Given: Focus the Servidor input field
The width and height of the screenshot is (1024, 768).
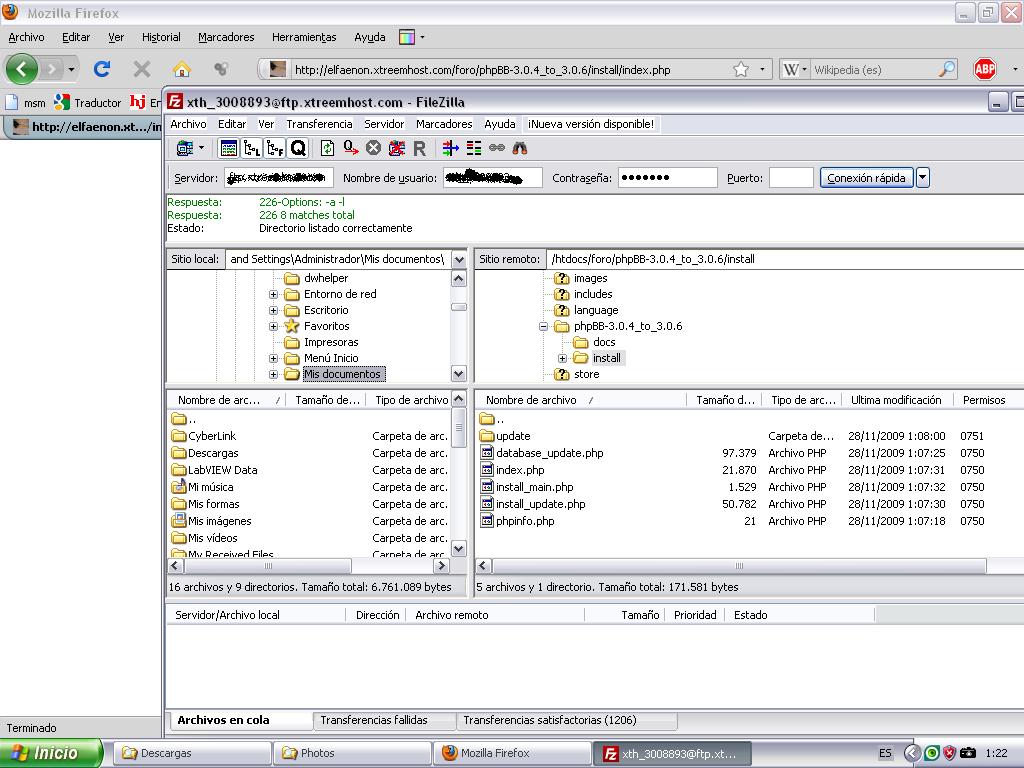Looking at the screenshot, I should [x=279, y=178].
